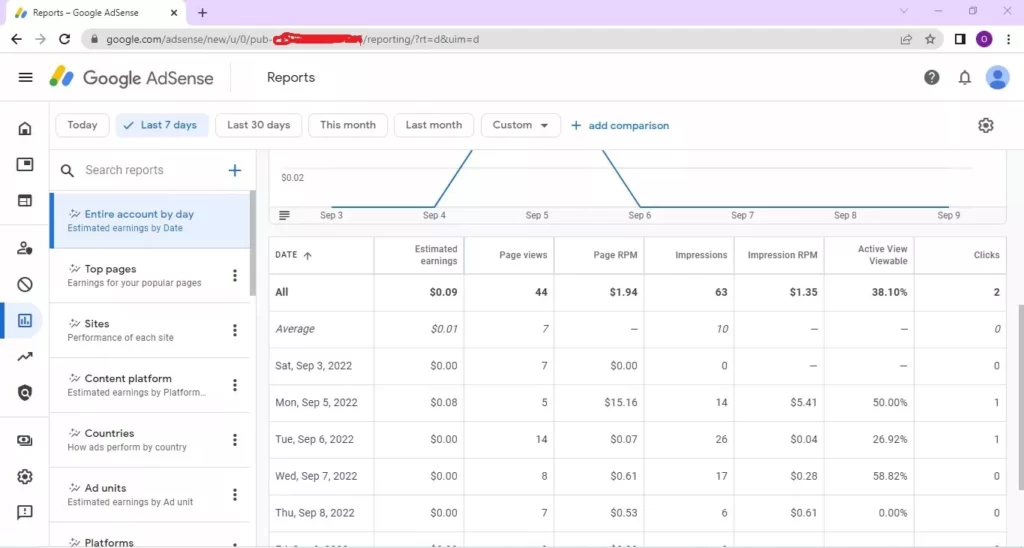
Task: Open the Payments sidebar icon
Action: tap(25, 440)
